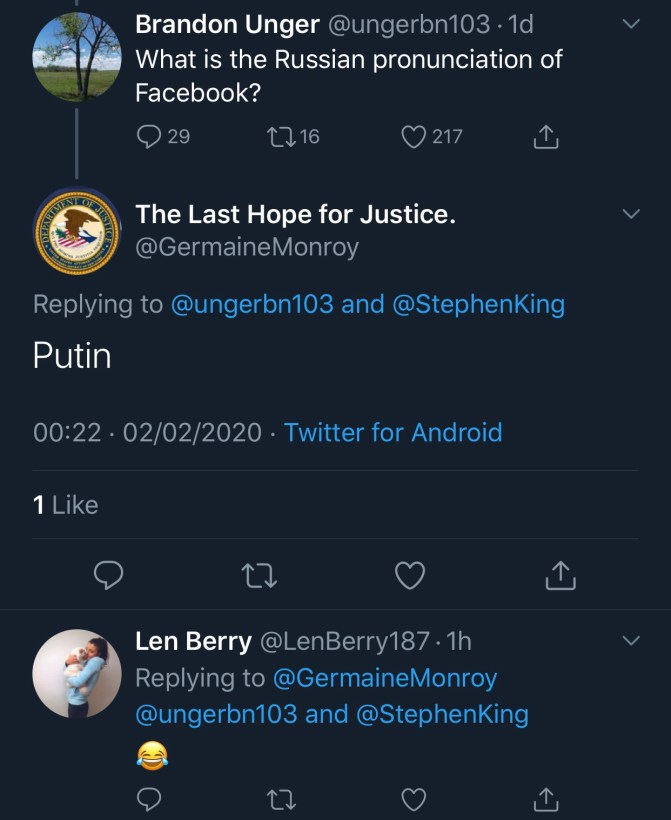The height and width of the screenshot is (820, 671).
Task: Reply to the Putin tweet
Action: tap(108, 575)
